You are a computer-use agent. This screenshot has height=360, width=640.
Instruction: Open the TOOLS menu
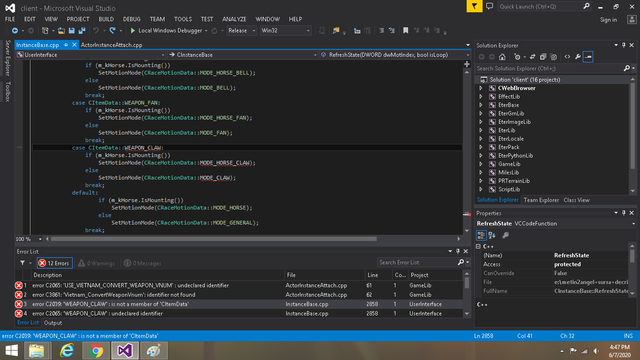(183, 19)
